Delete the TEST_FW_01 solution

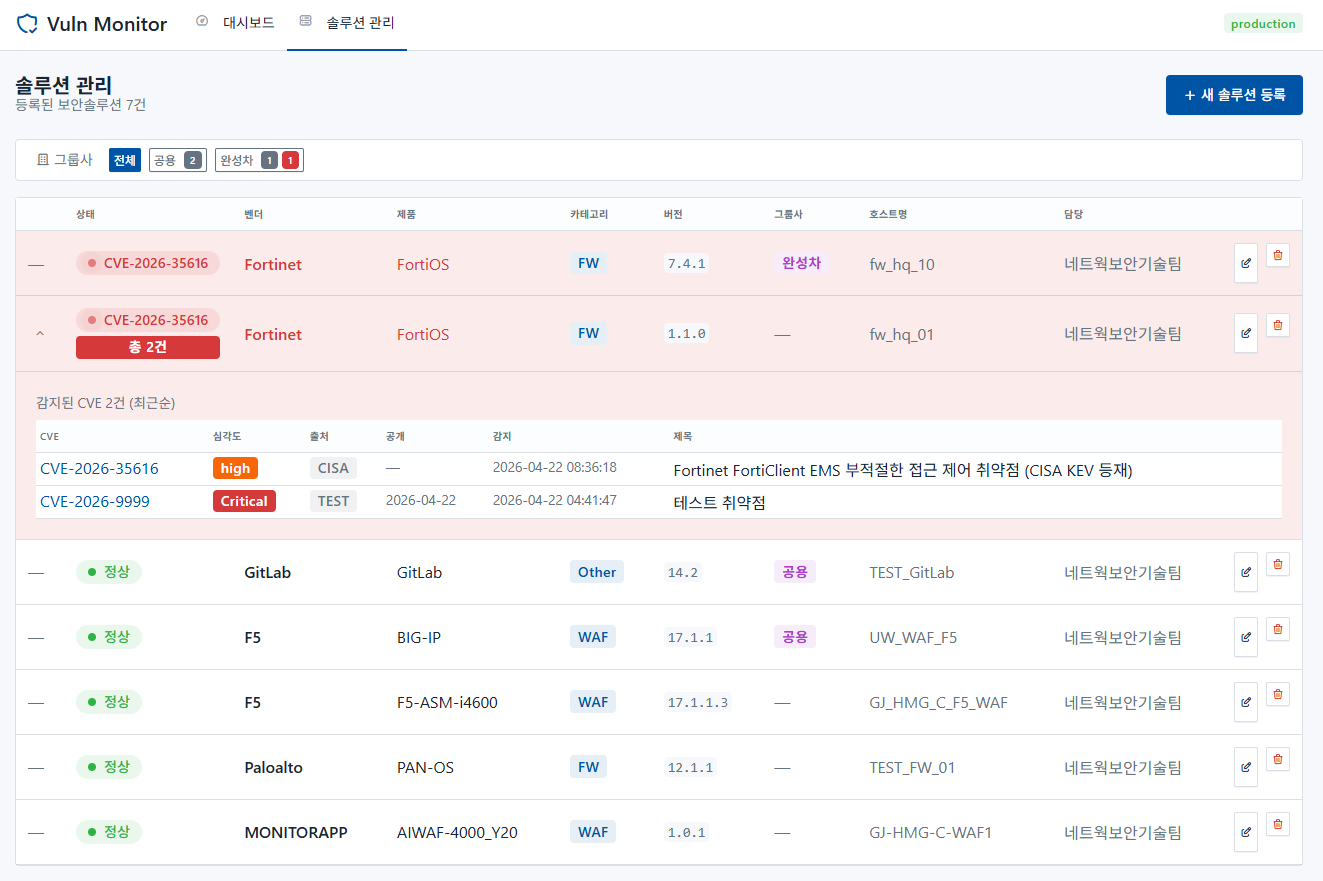point(1278,759)
